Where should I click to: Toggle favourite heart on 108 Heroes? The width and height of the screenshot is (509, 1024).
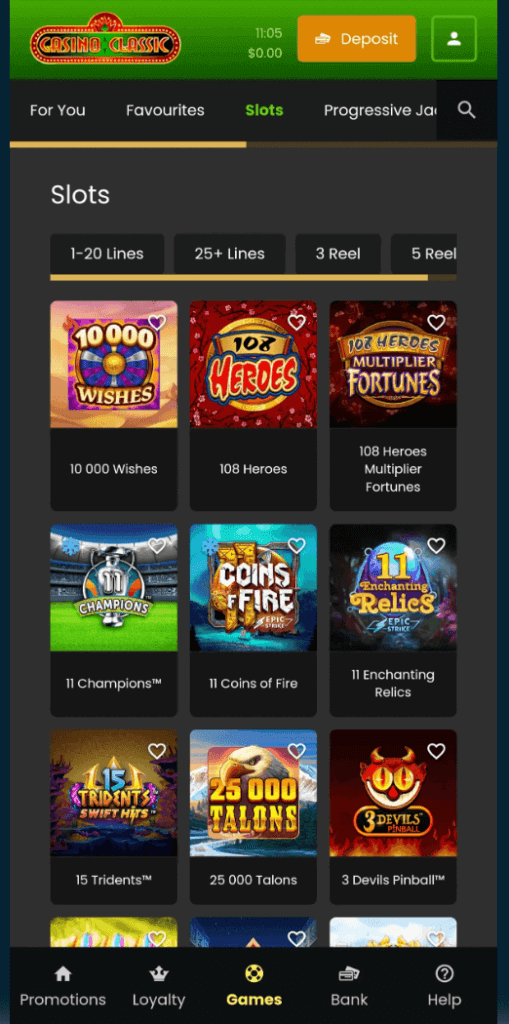pos(297,322)
